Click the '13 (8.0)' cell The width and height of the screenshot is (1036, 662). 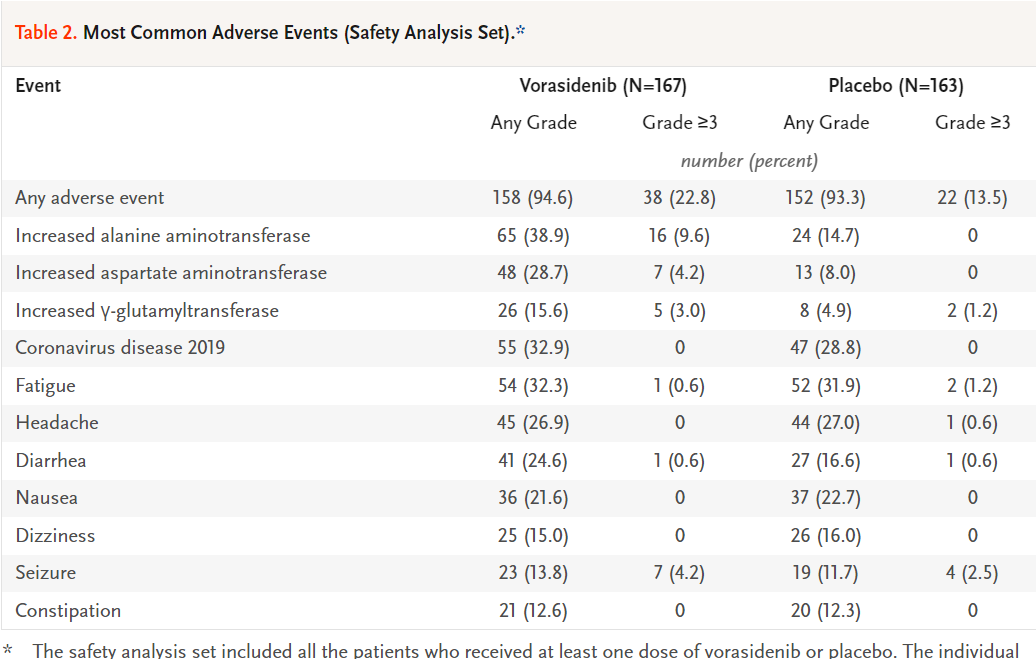(x=825, y=273)
